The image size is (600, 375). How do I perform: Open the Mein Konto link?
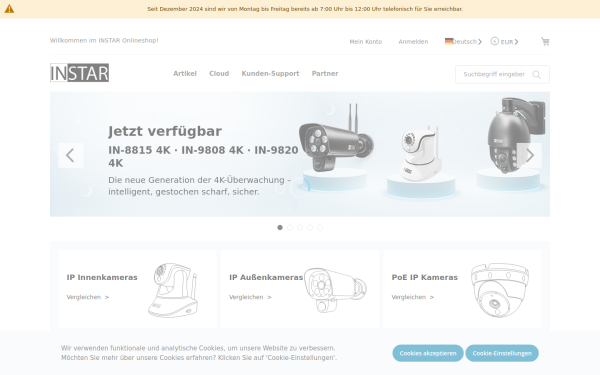365,42
